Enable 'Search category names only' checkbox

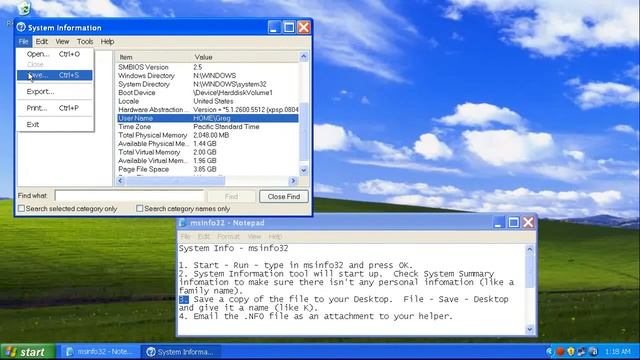(x=140, y=209)
